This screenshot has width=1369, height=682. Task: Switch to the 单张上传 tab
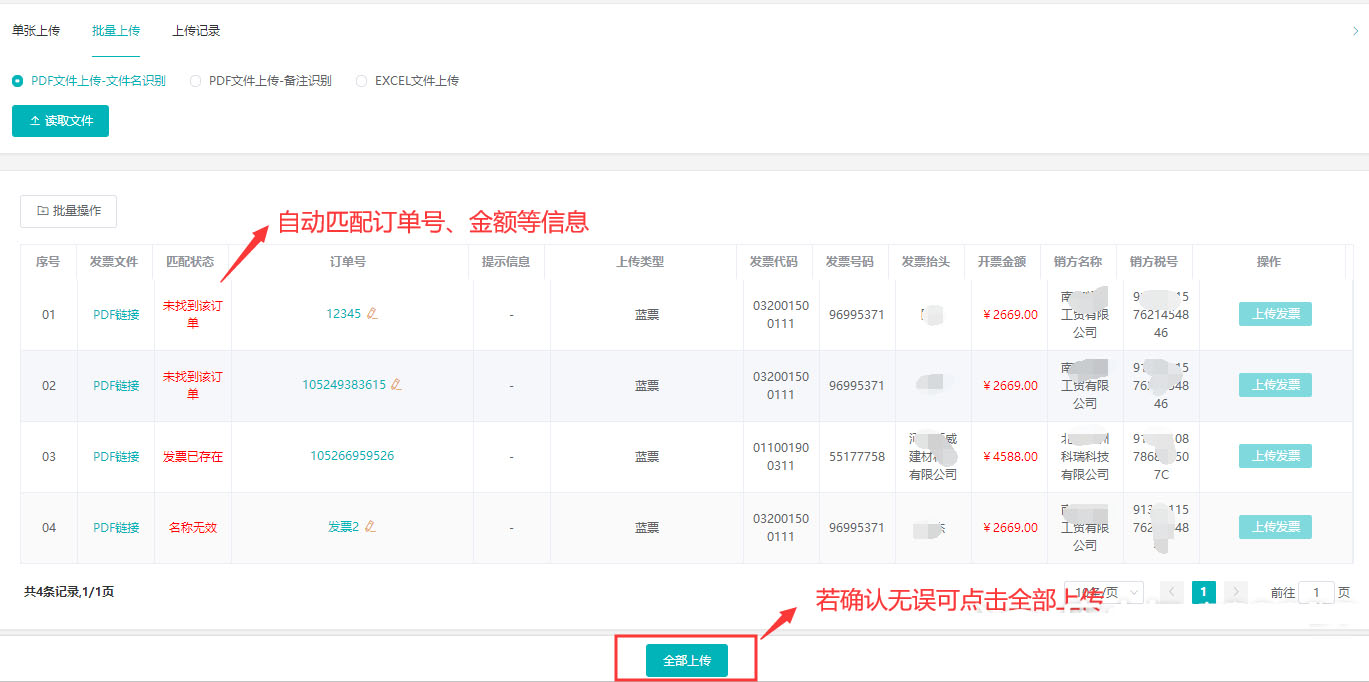36,31
